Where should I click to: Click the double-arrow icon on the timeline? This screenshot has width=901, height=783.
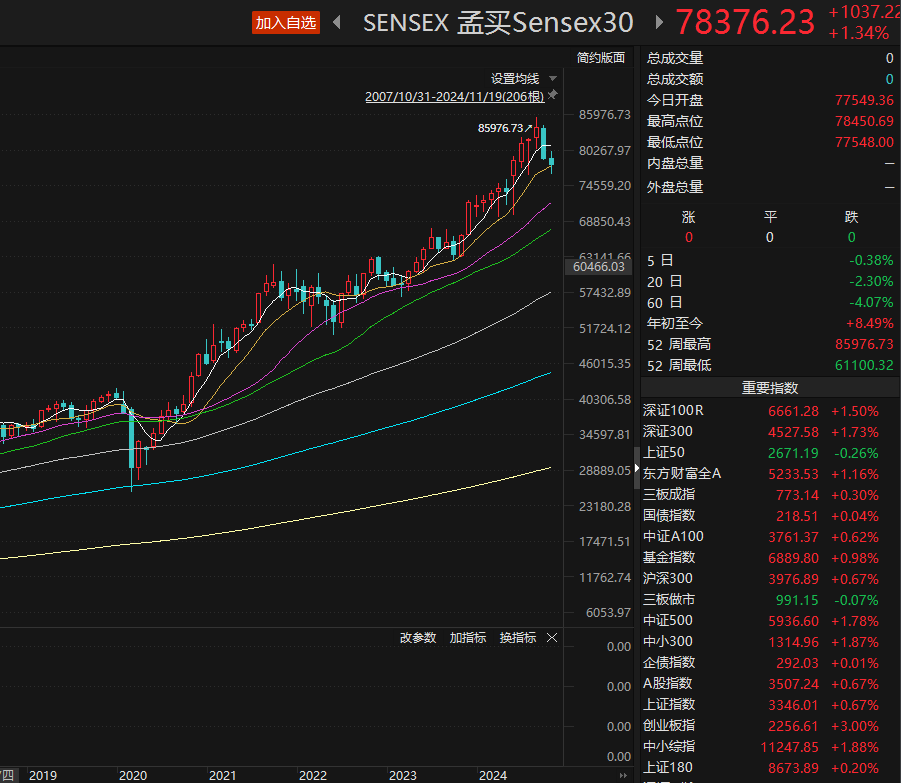pyautogui.click(x=624, y=775)
